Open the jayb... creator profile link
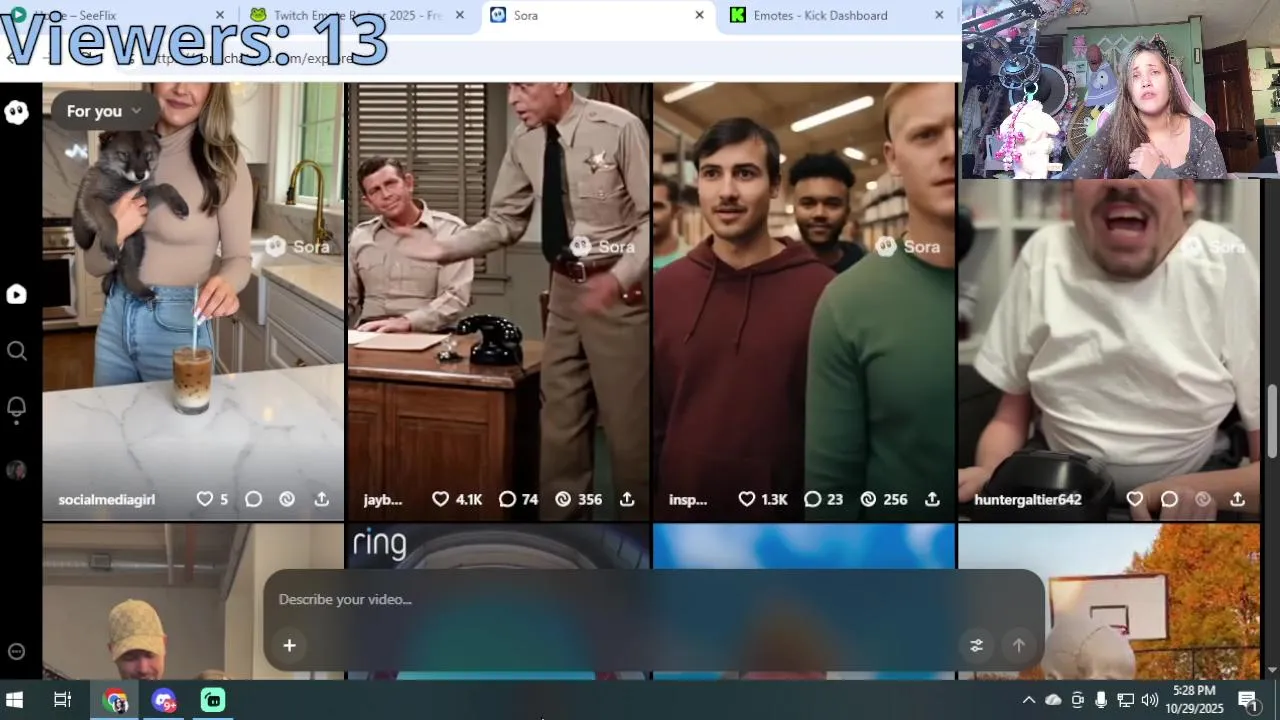 click(383, 499)
